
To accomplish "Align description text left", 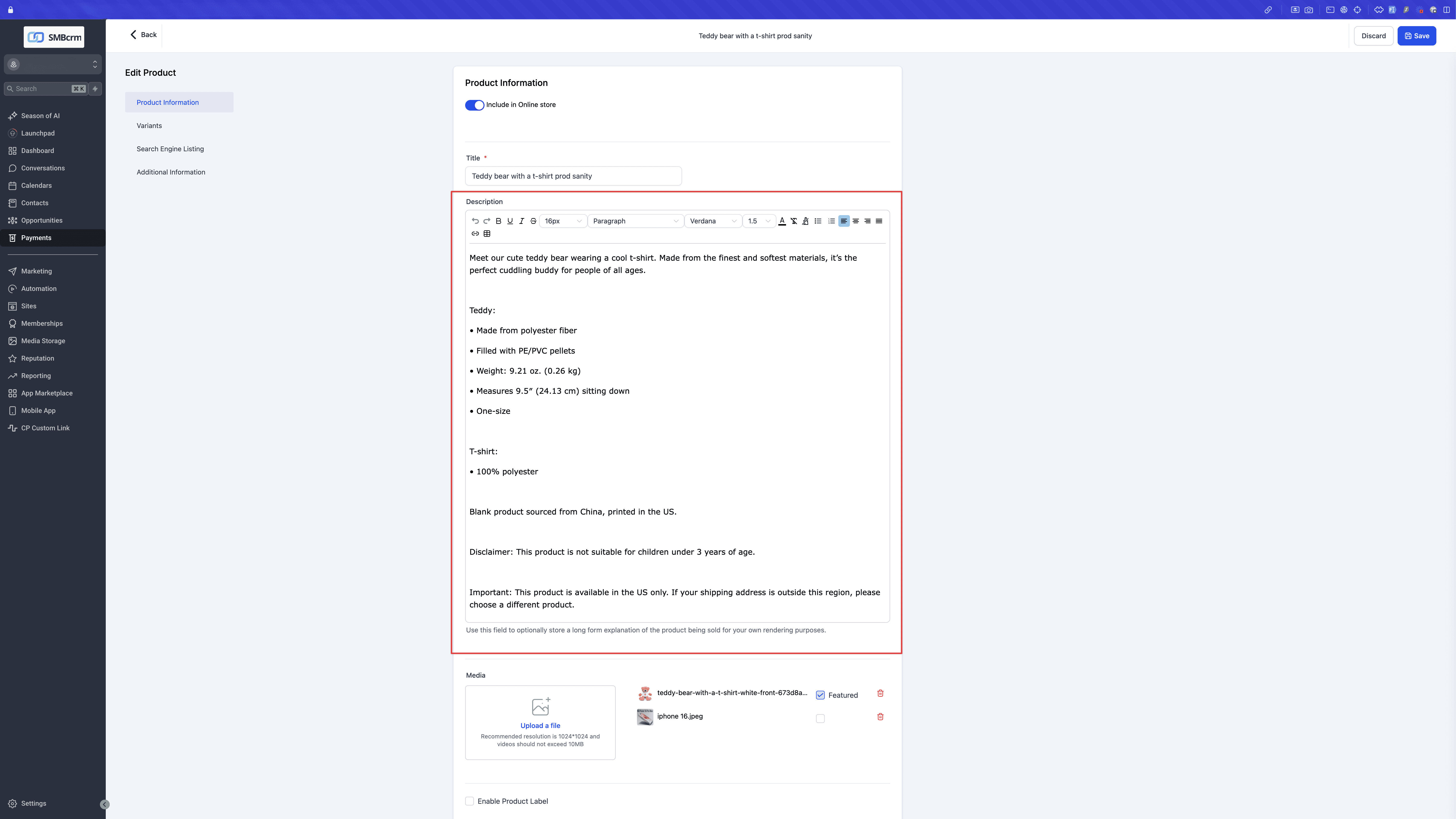I will click(x=844, y=221).
